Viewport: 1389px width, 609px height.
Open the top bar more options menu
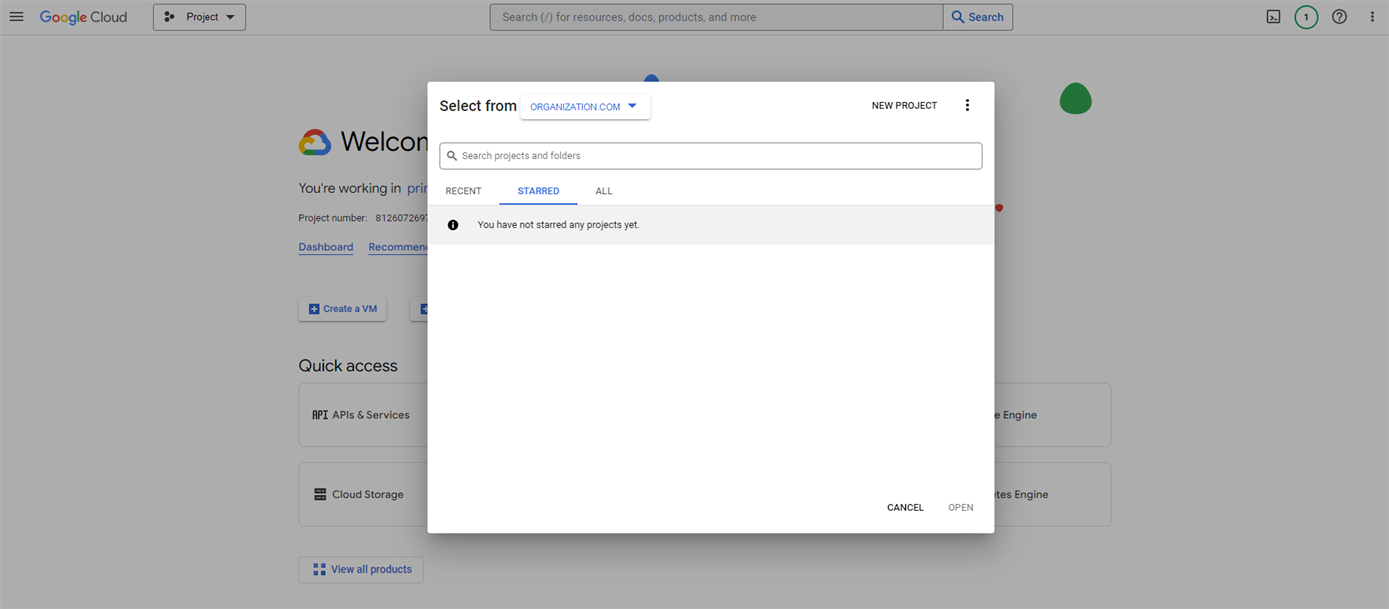coord(1372,17)
